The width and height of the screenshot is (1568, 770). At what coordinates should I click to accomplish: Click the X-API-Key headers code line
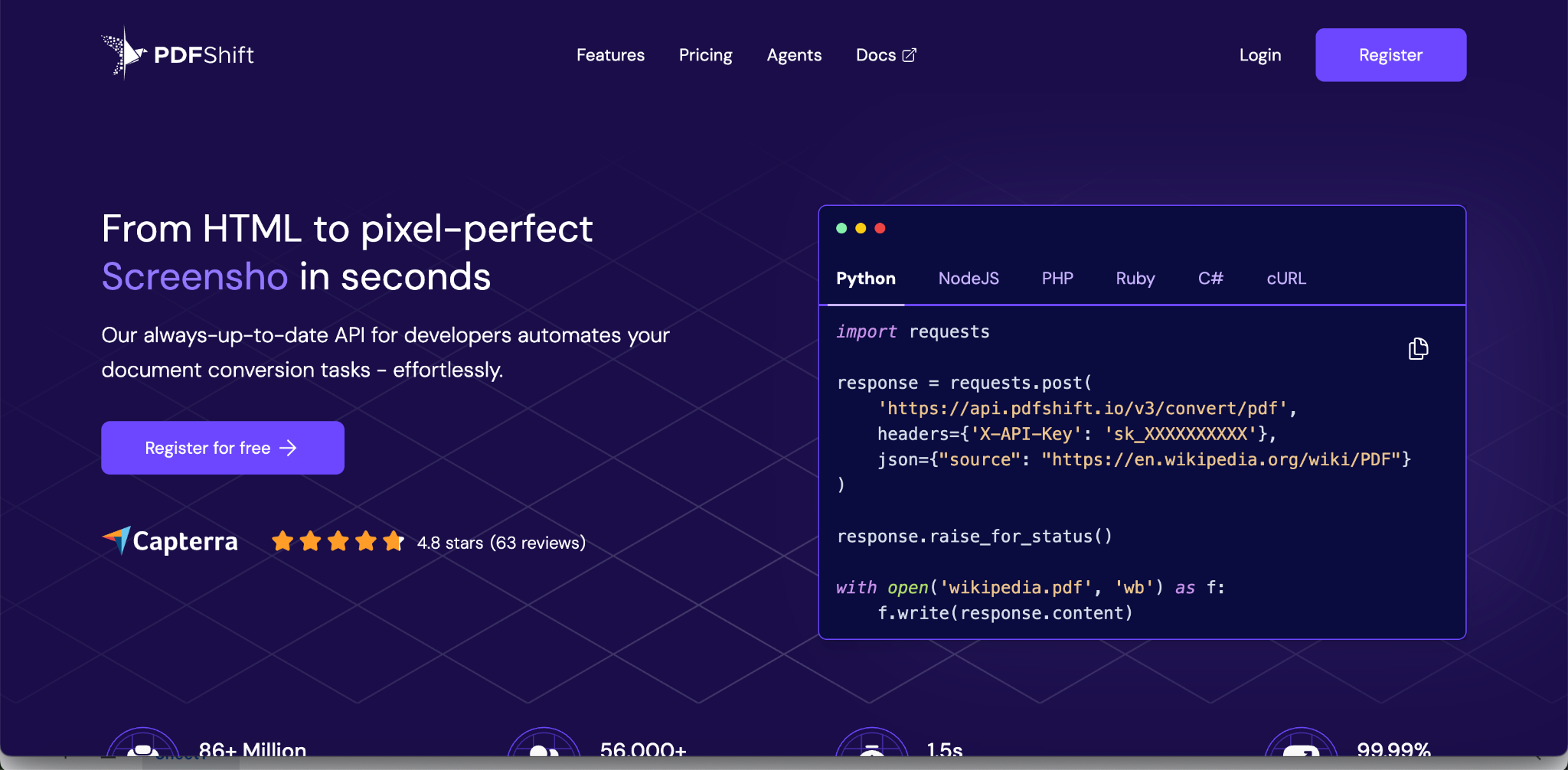1076,434
